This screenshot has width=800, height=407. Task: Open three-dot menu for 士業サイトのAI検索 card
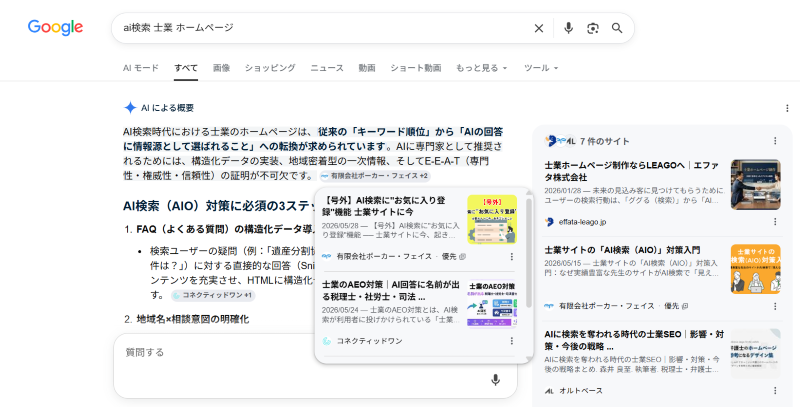(775, 306)
